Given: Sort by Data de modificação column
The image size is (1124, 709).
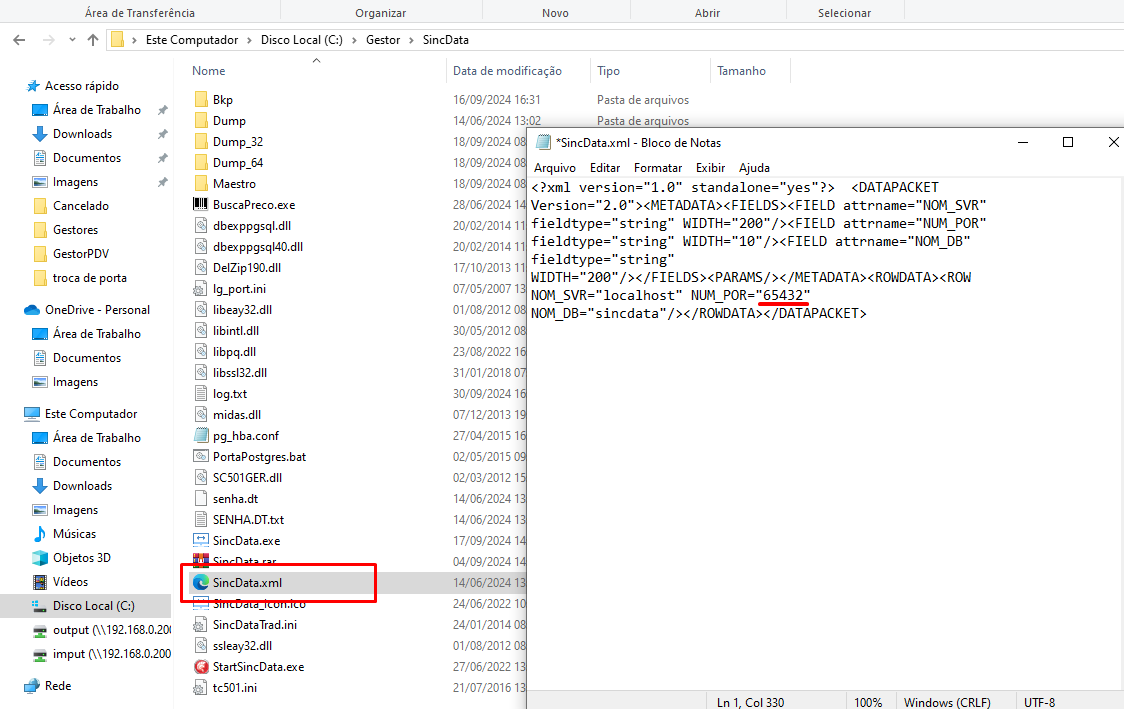Looking at the screenshot, I should point(507,71).
